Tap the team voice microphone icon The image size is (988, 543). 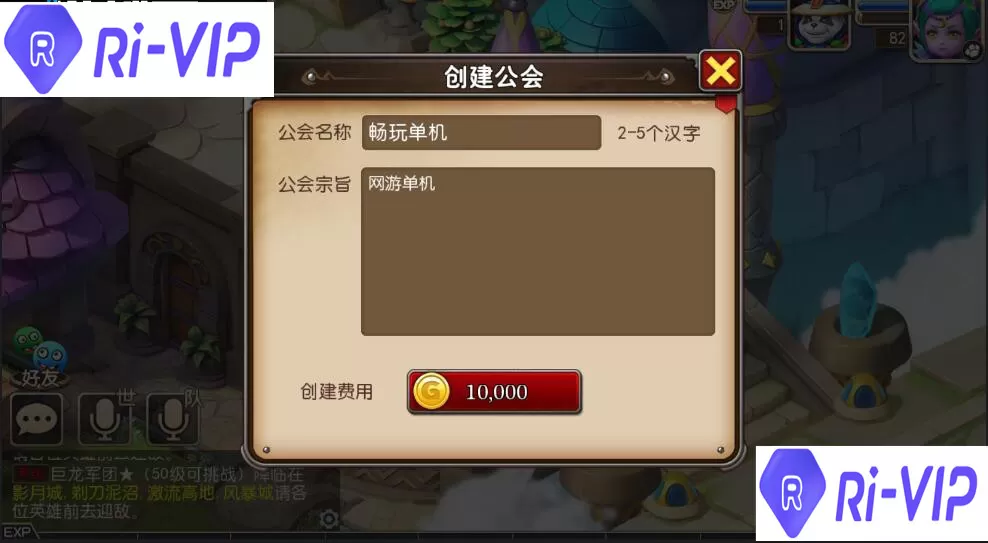(x=173, y=418)
